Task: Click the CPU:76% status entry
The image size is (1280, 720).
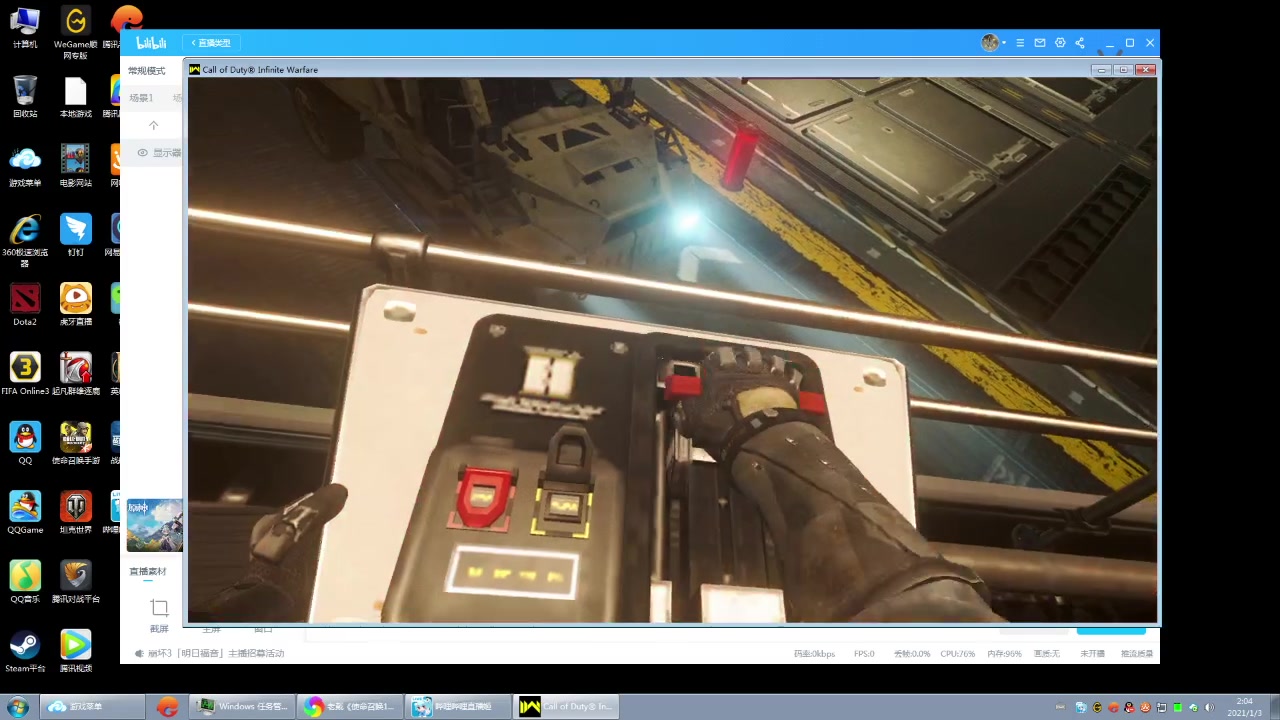Action: click(x=957, y=654)
